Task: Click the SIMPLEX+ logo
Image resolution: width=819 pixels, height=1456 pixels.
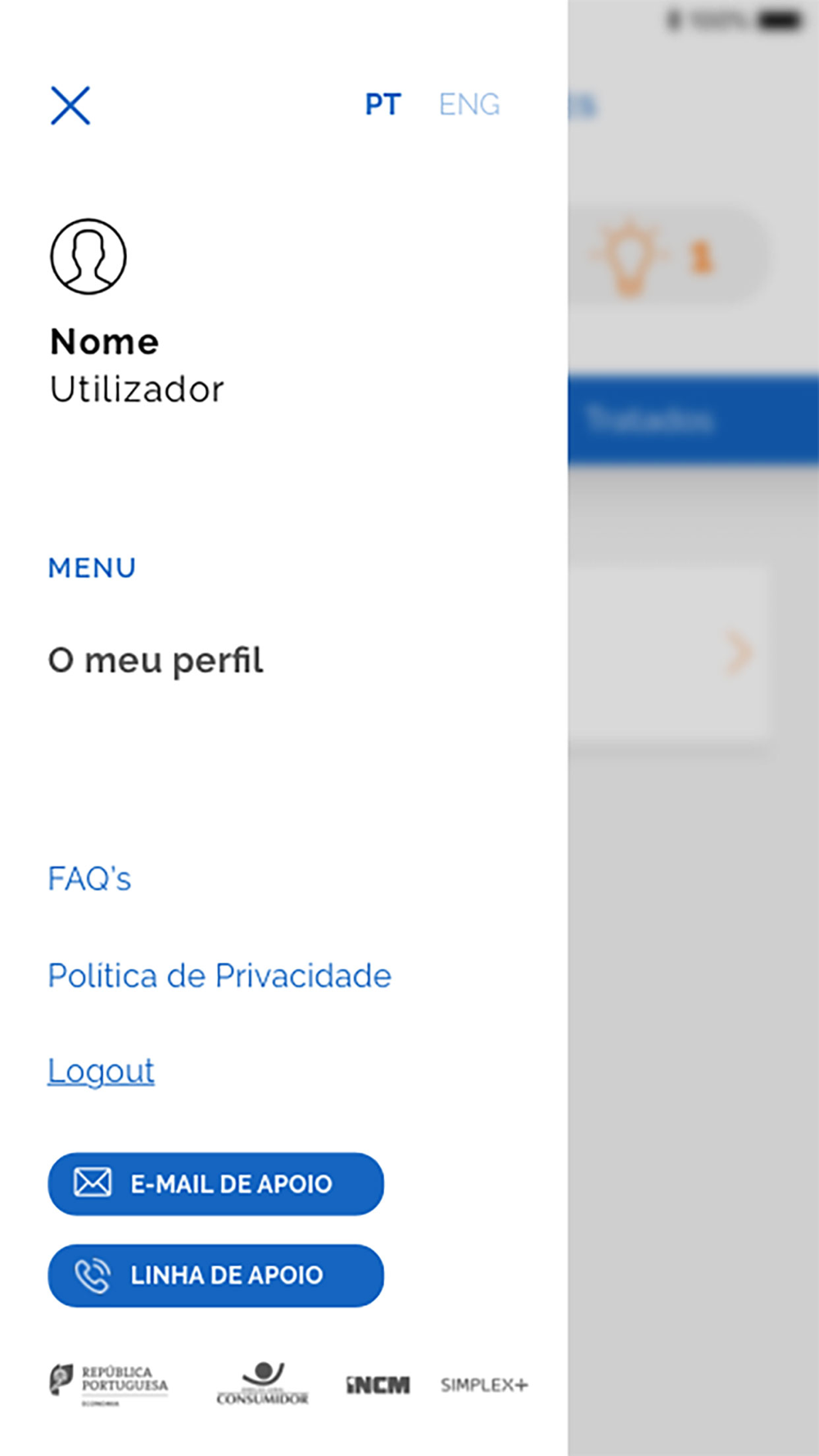Action: (484, 1385)
